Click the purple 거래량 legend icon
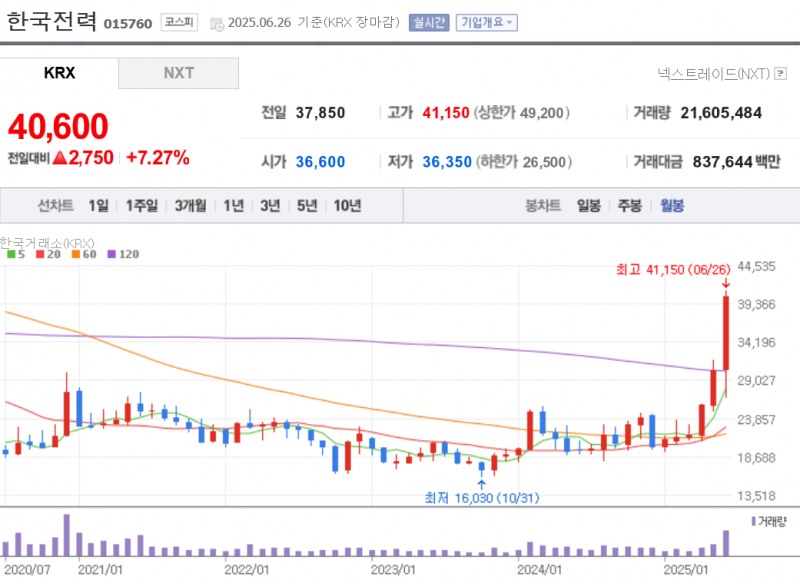The image size is (800, 580). point(752,521)
